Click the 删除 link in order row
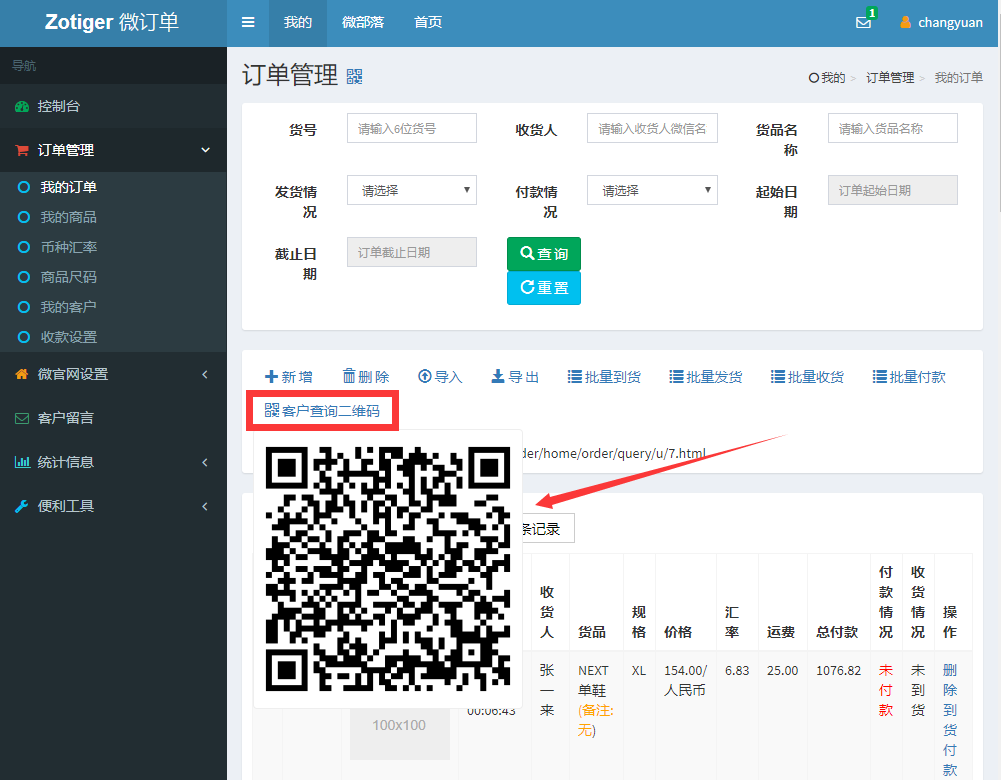The height and width of the screenshot is (780, 1001). (x=950, y=680)
